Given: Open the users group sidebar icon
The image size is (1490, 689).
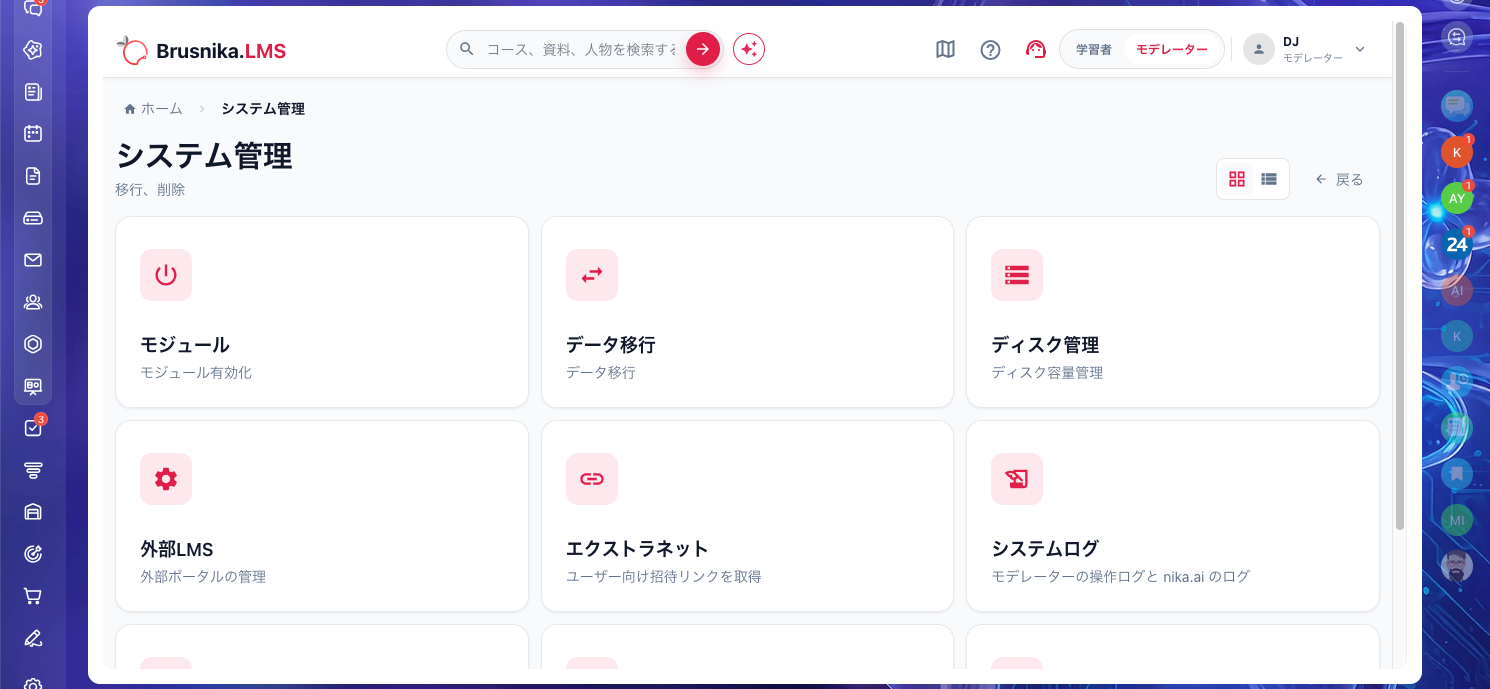Looking at the screenshot, I should coord(33,302).
